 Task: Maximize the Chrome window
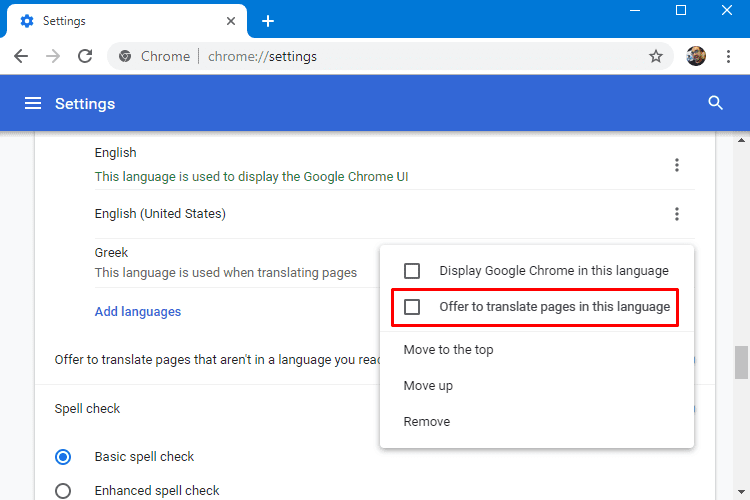[x=681, y=11]
